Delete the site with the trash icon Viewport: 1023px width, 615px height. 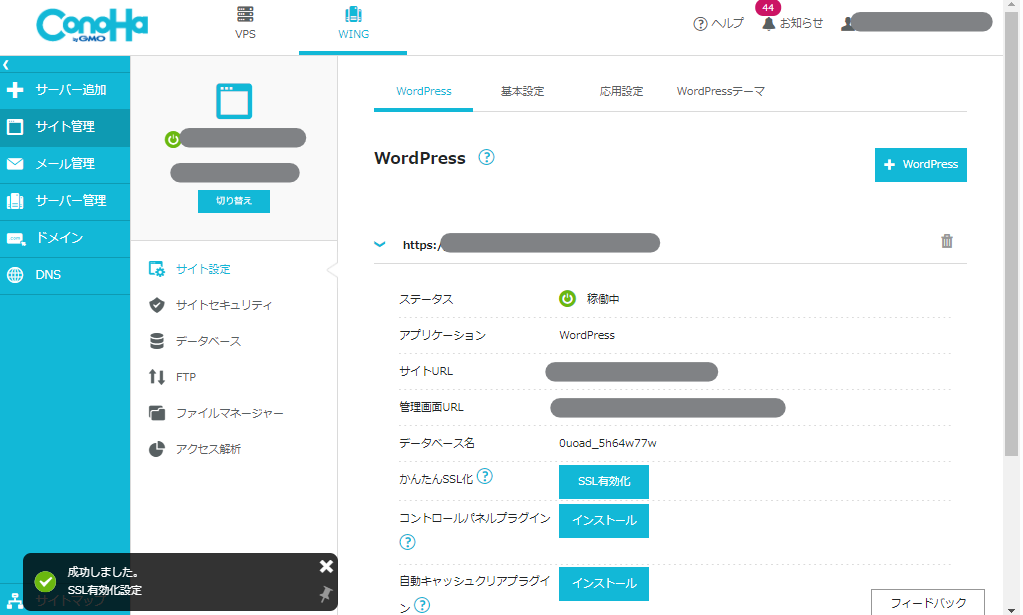click(x=947, y=241)
